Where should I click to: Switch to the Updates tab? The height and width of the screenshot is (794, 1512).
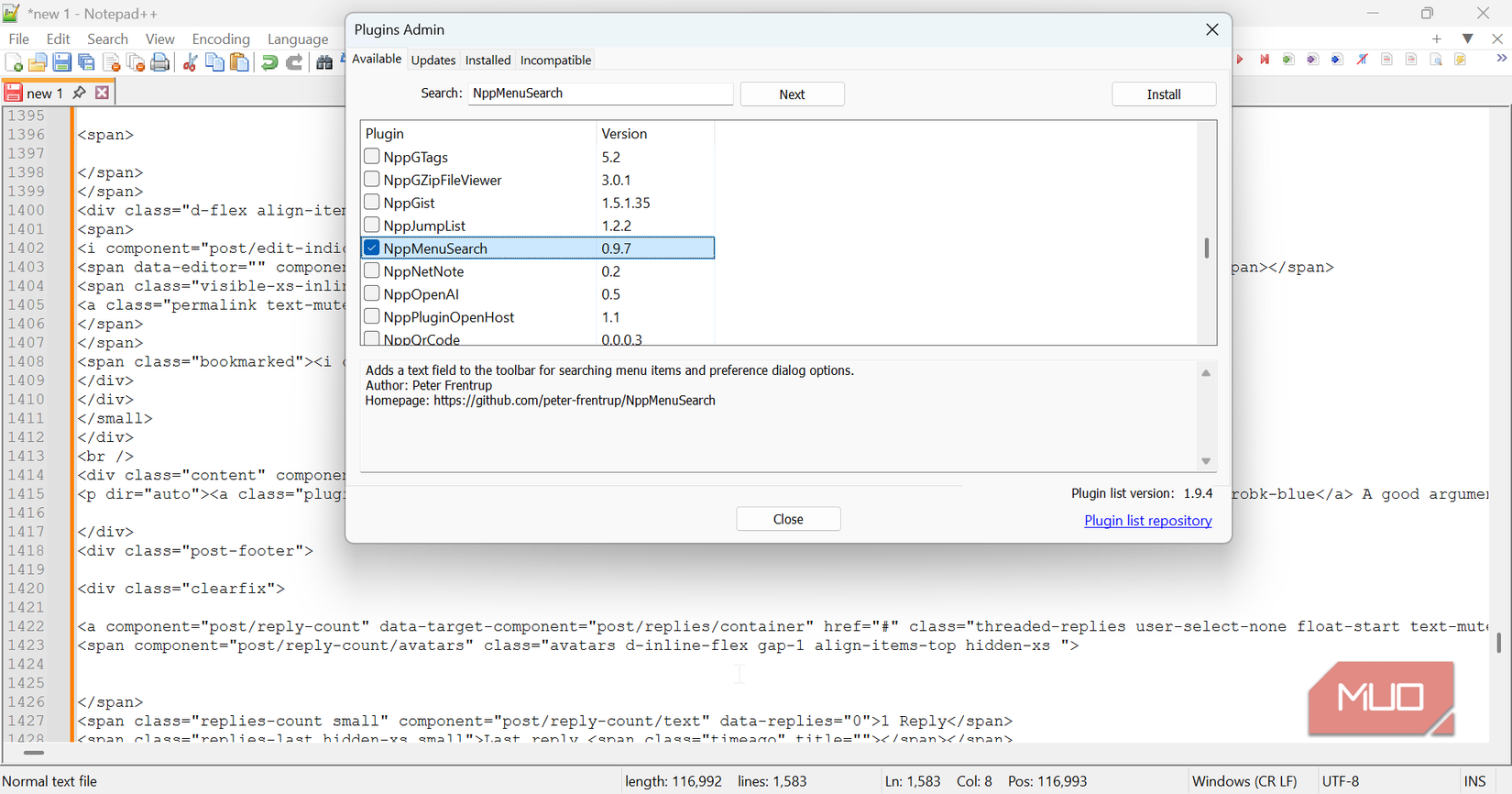(x=433, y=61)
